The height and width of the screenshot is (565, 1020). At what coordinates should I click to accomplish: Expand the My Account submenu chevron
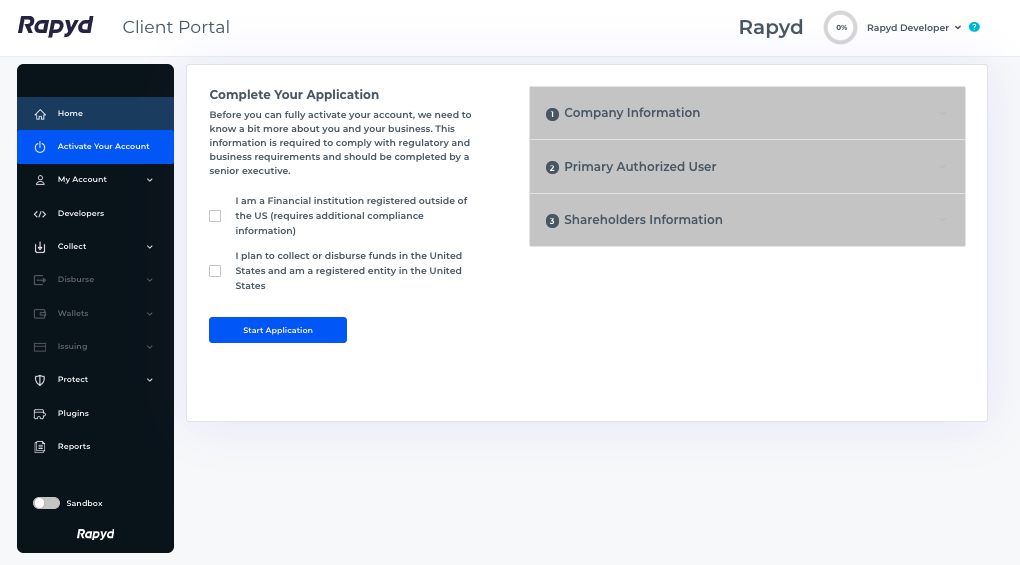tap(150, 180)
